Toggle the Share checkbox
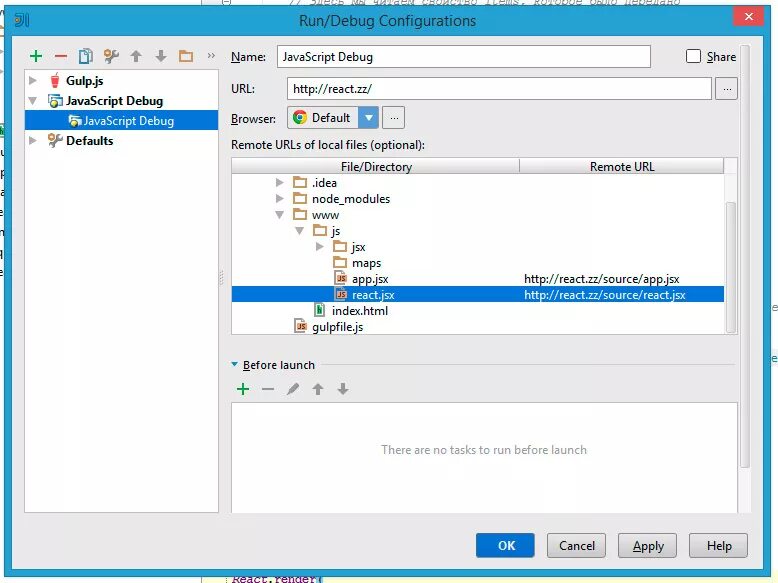The width and height of the screenshot is (778, 583). (693, 56)
